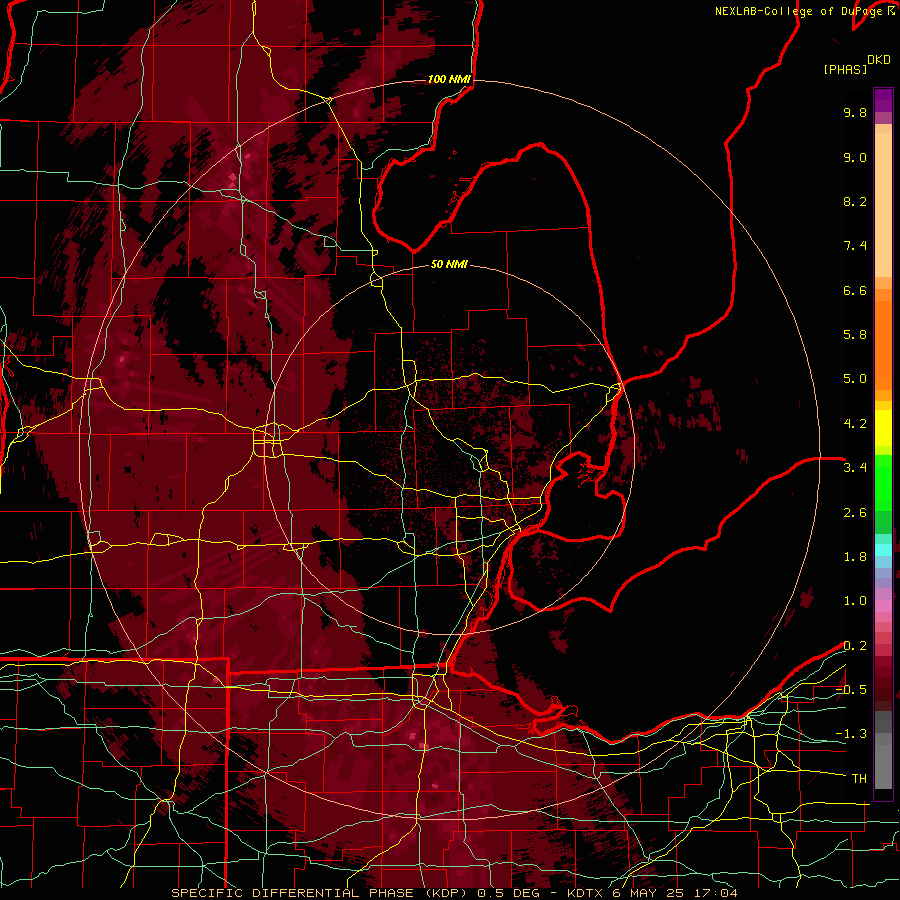Click the 50 NMI range ring label
The width and height of the screenshot is (900, 900).
coord(449,264)
